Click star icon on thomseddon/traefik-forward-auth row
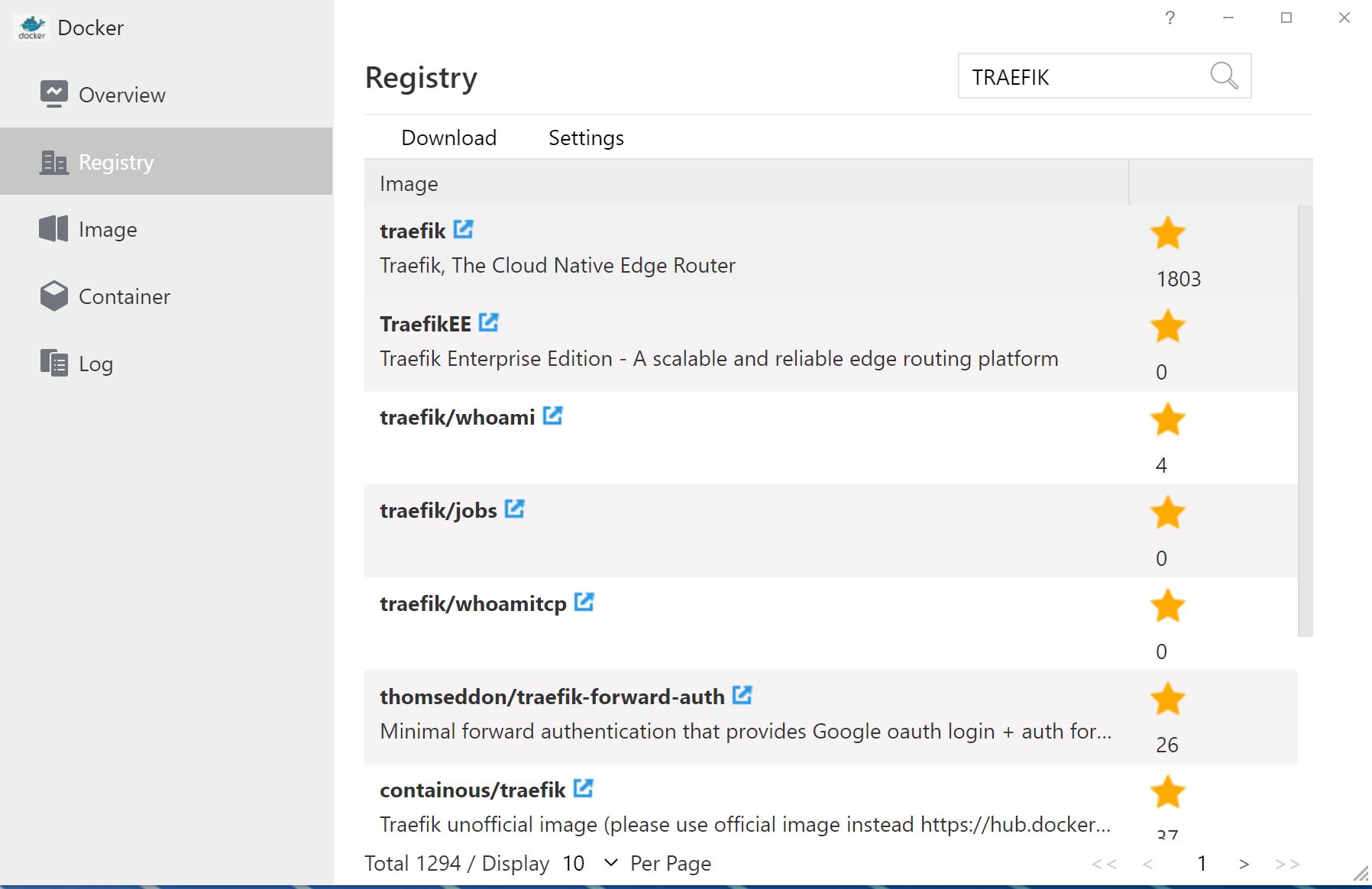This screenshot has height=889, width=1372. click(1168, 699)
